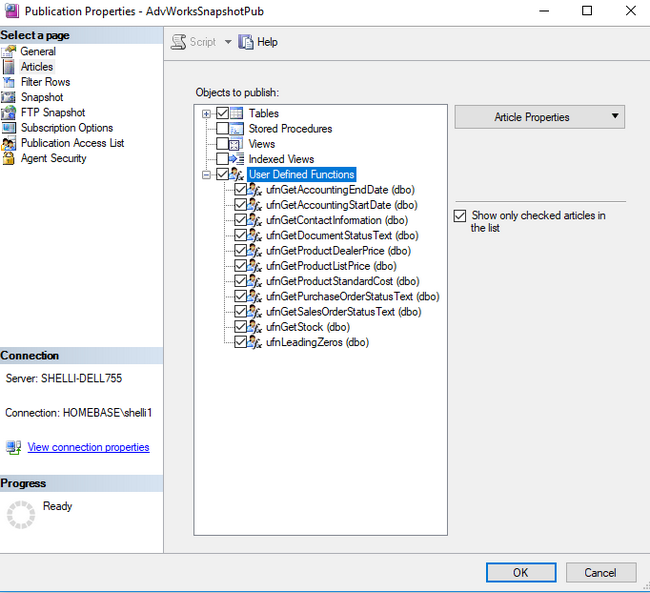Open the Subscription Options page
The image size is (650, 593).
tap(67, 128)
